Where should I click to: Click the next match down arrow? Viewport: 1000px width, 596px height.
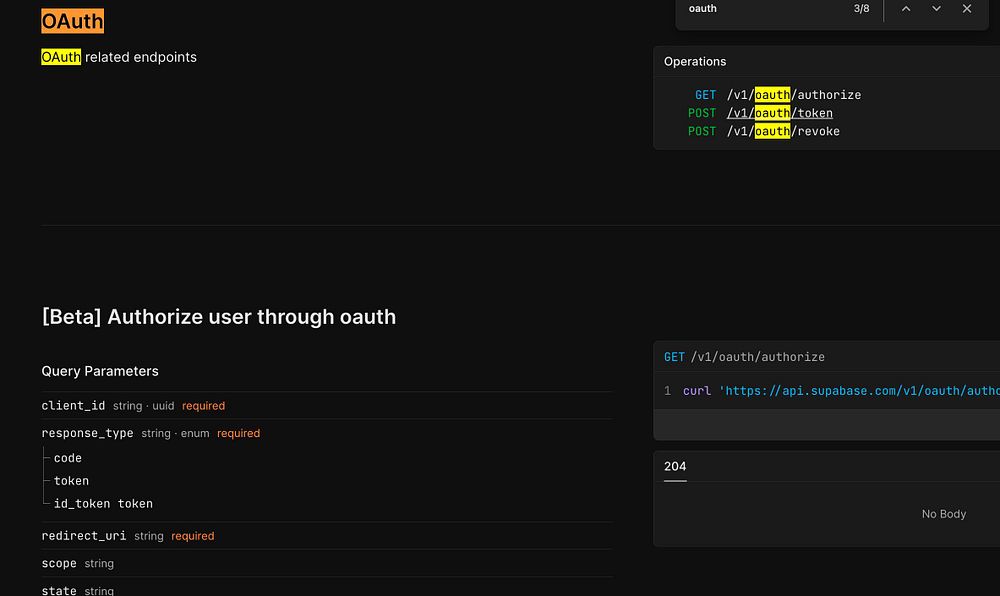tap(936, 9)
